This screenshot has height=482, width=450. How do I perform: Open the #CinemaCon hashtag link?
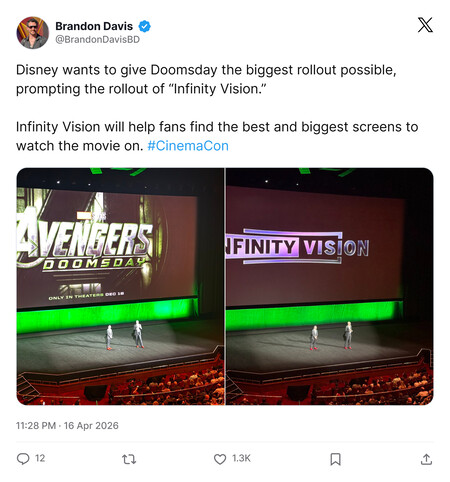click(188, 146)
